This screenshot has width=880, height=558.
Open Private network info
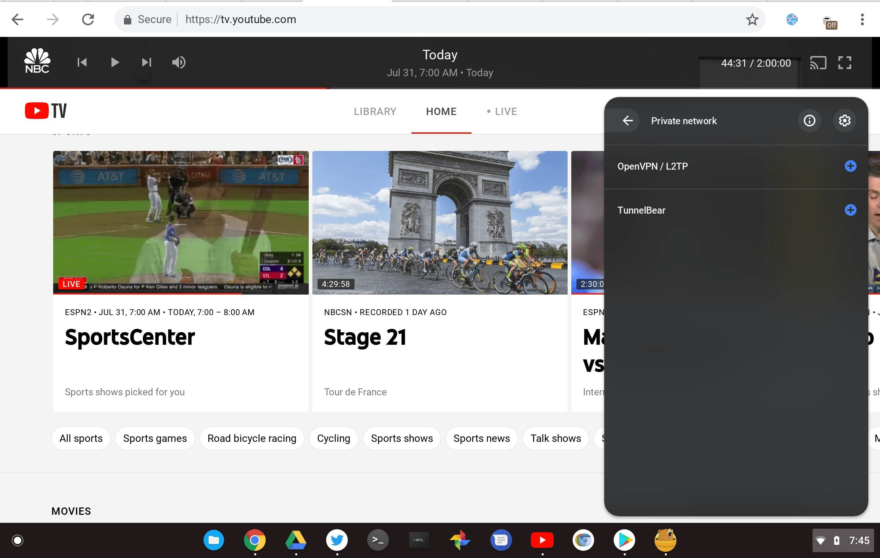coord(809,121)
